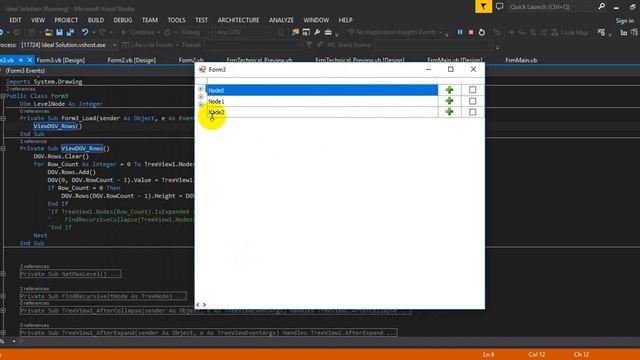The image size is (640, 360).
Task: Click the Find in Files toolbar icon
Action: coord(295,32)
